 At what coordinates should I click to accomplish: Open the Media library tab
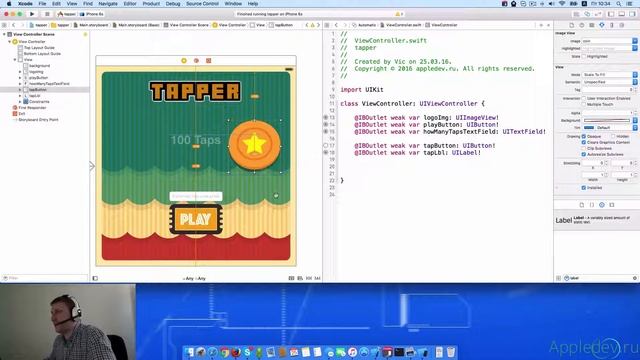[611, 205]
